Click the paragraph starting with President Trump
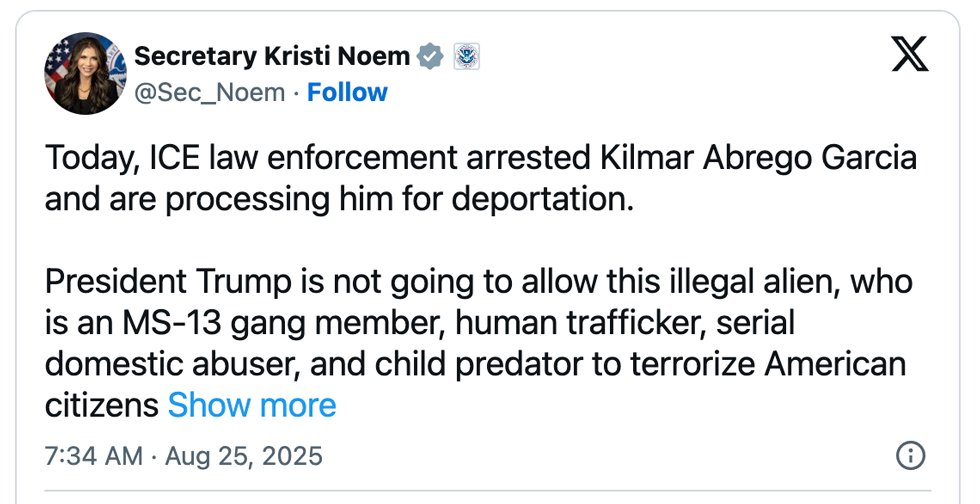The image size is (980, 504). [x=478, y=322]
